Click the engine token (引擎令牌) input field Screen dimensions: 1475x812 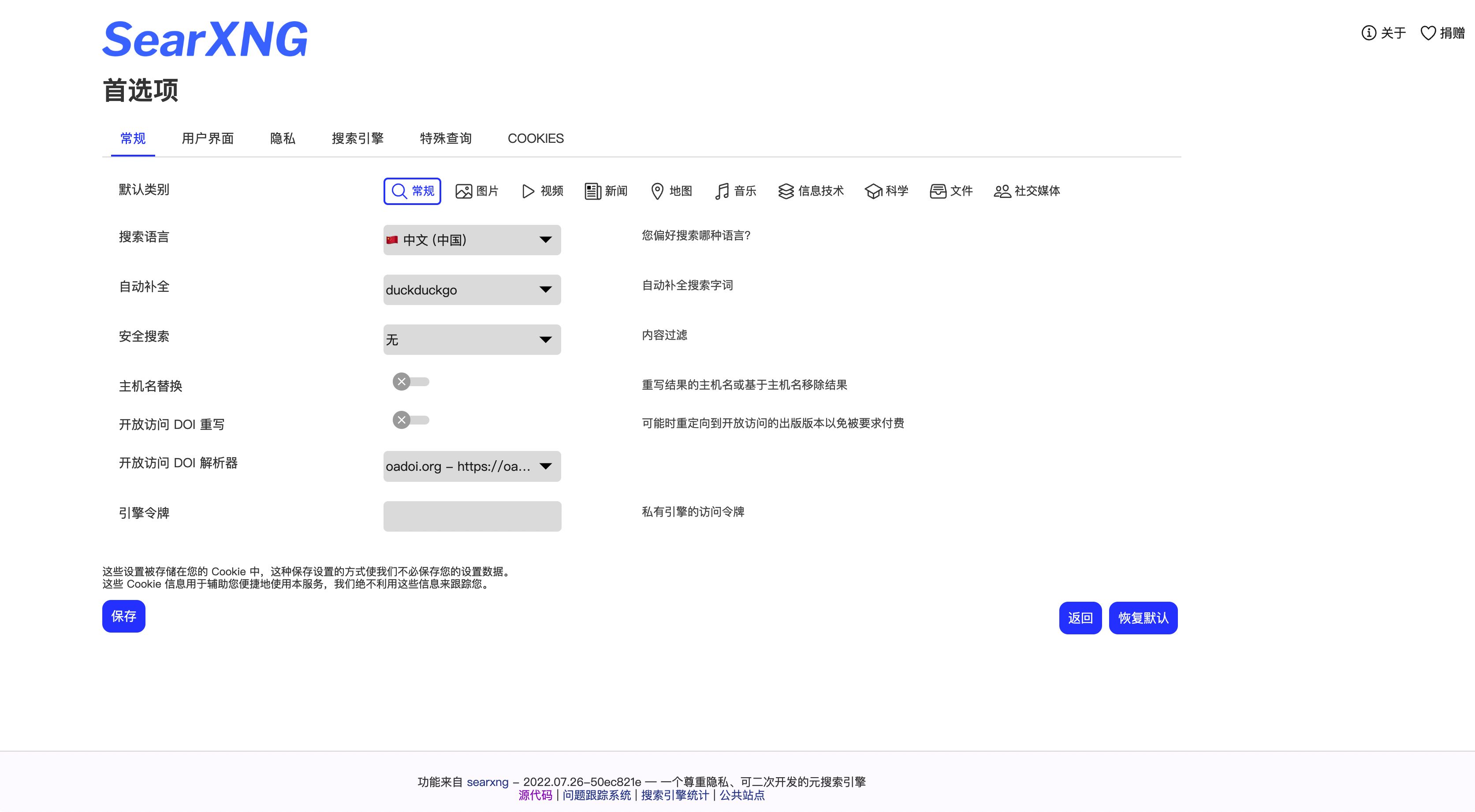(x=472, y=517)
